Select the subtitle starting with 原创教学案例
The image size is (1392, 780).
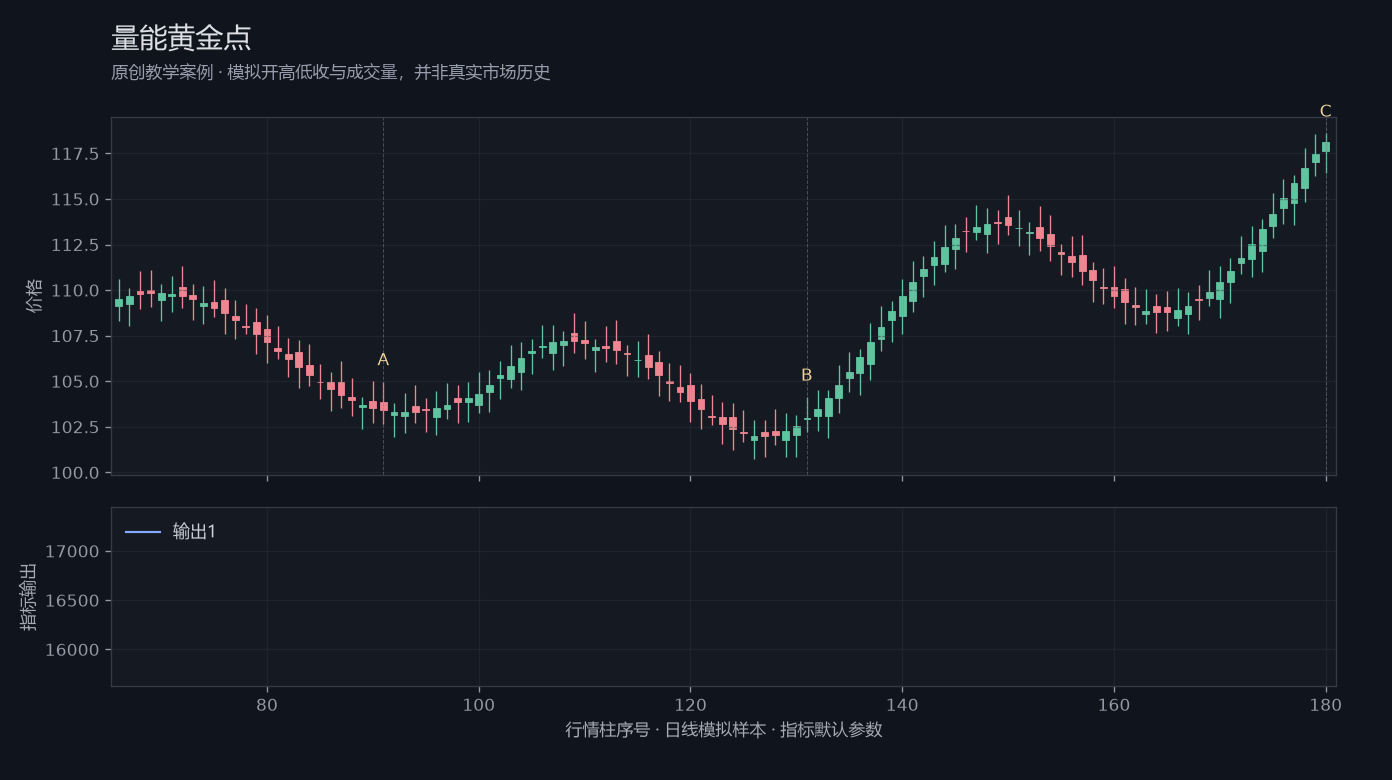point(331,73)
